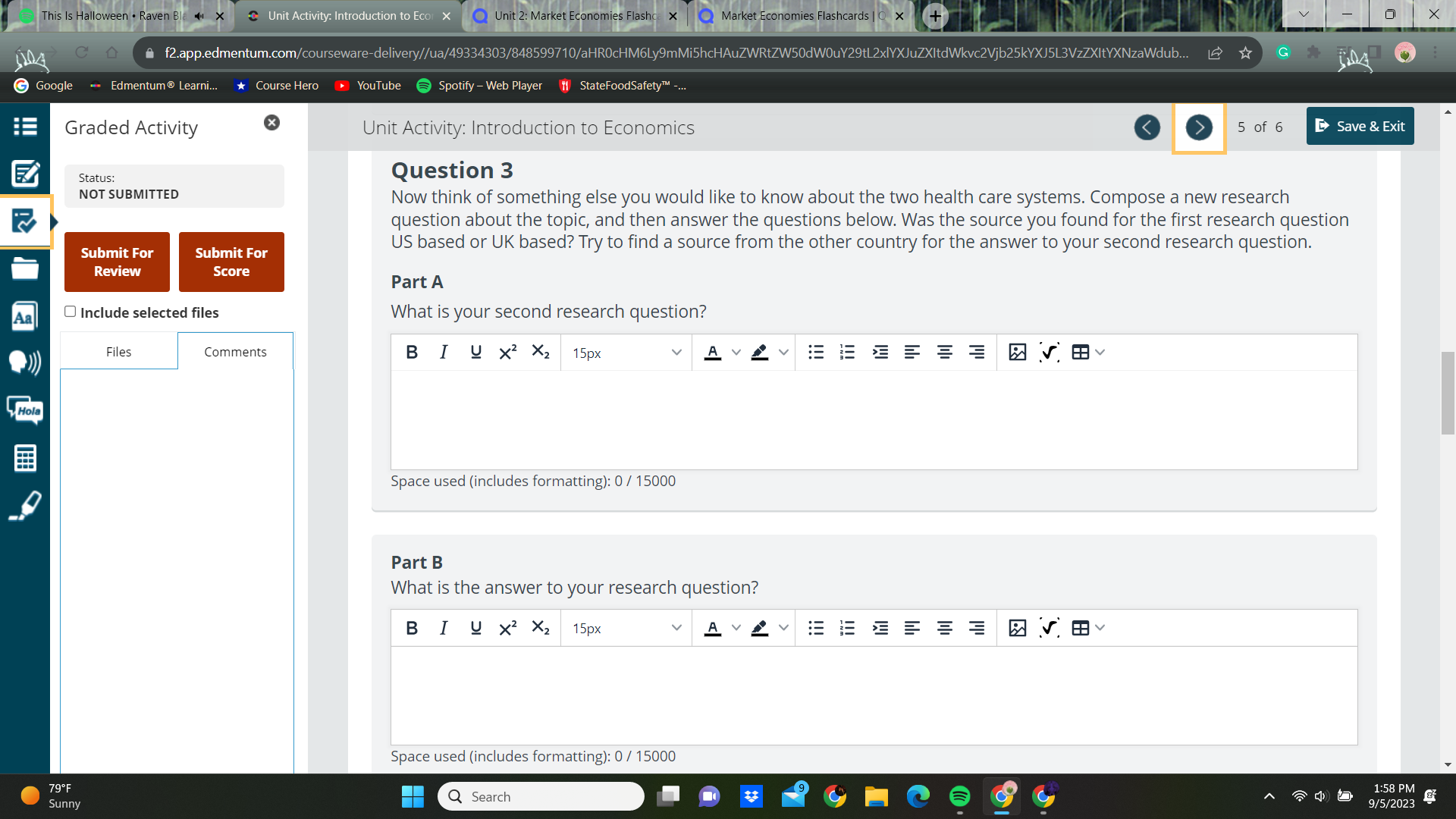Go to the previous activity page
The image size is (1456, 819).
(x=1147, y=127)
